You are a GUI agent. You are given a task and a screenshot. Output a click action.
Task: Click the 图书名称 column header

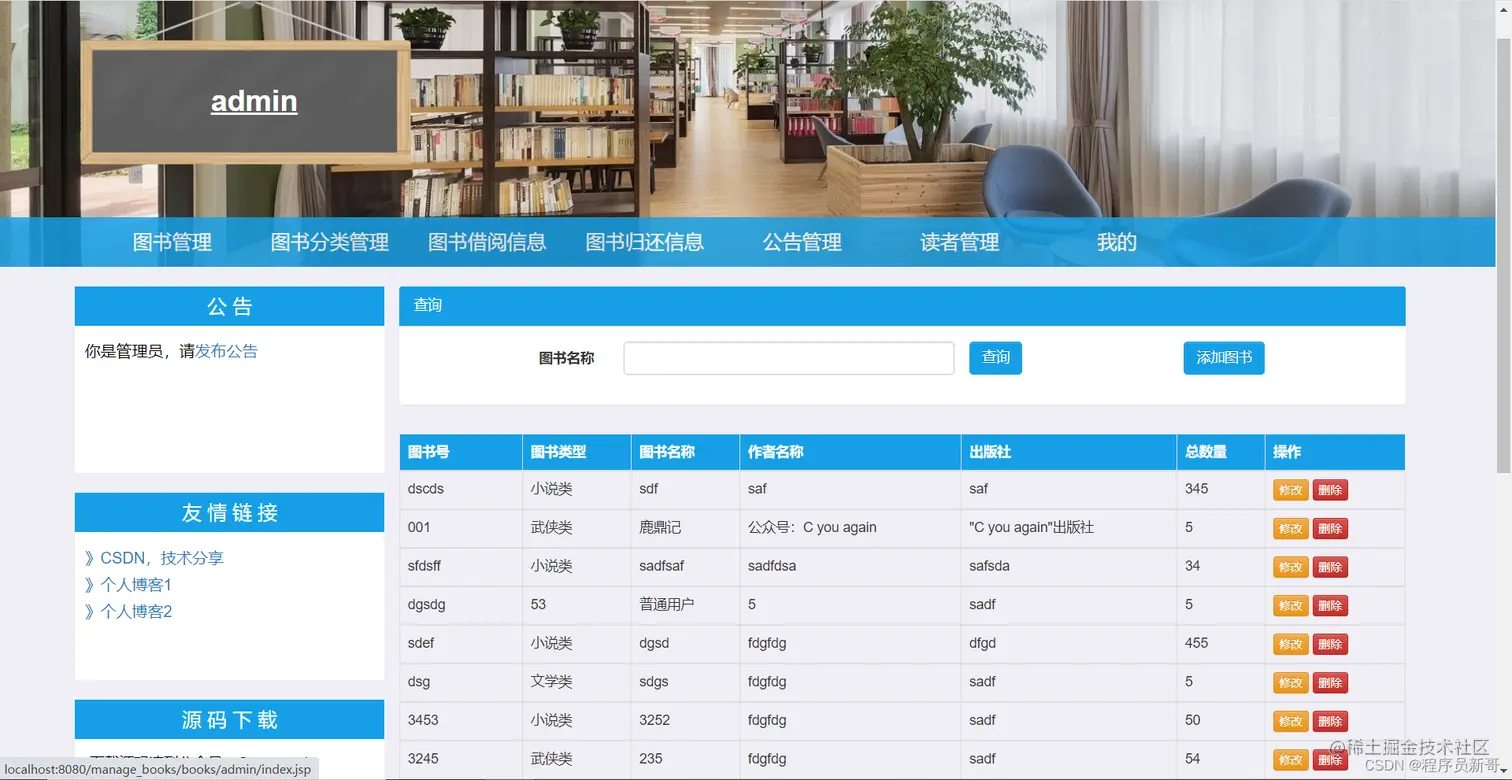[x=686, y=452]
